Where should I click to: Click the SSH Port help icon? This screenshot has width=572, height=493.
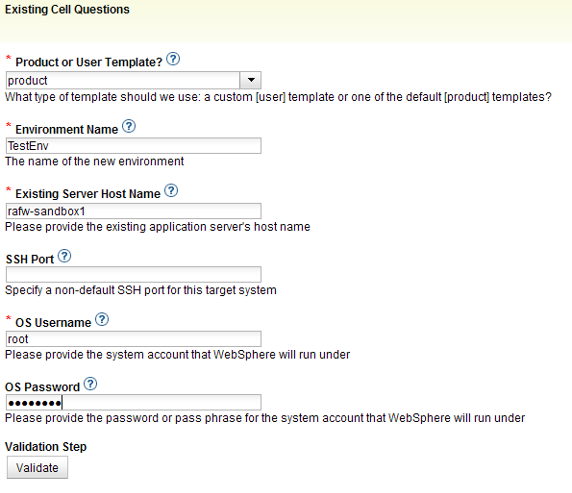click(65, 256)
